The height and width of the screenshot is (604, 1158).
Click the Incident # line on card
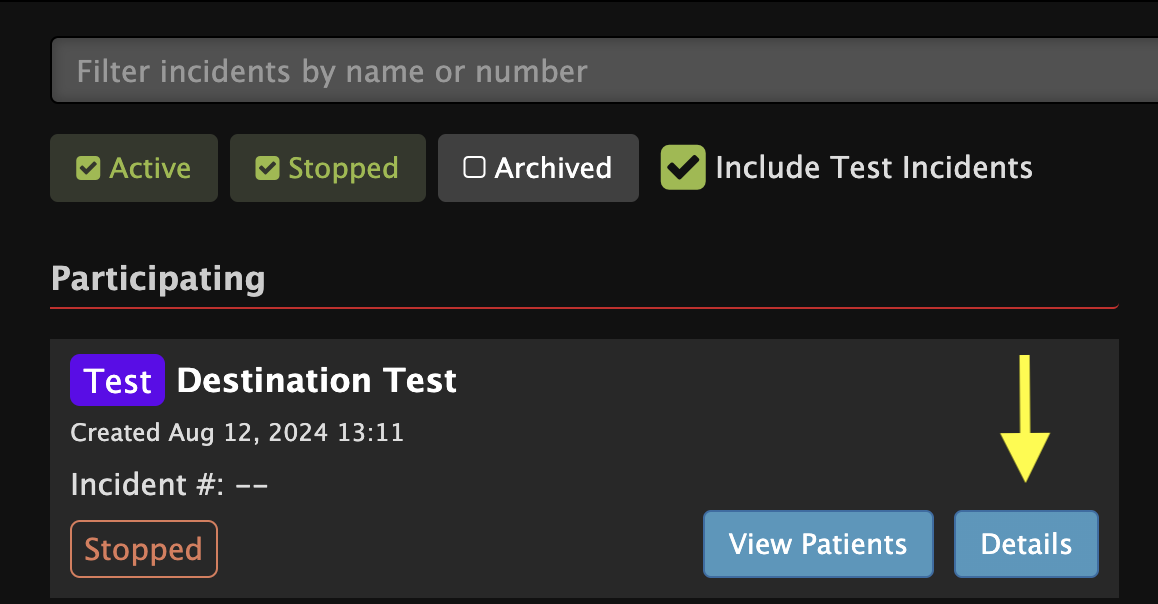[x=169, y=485]
